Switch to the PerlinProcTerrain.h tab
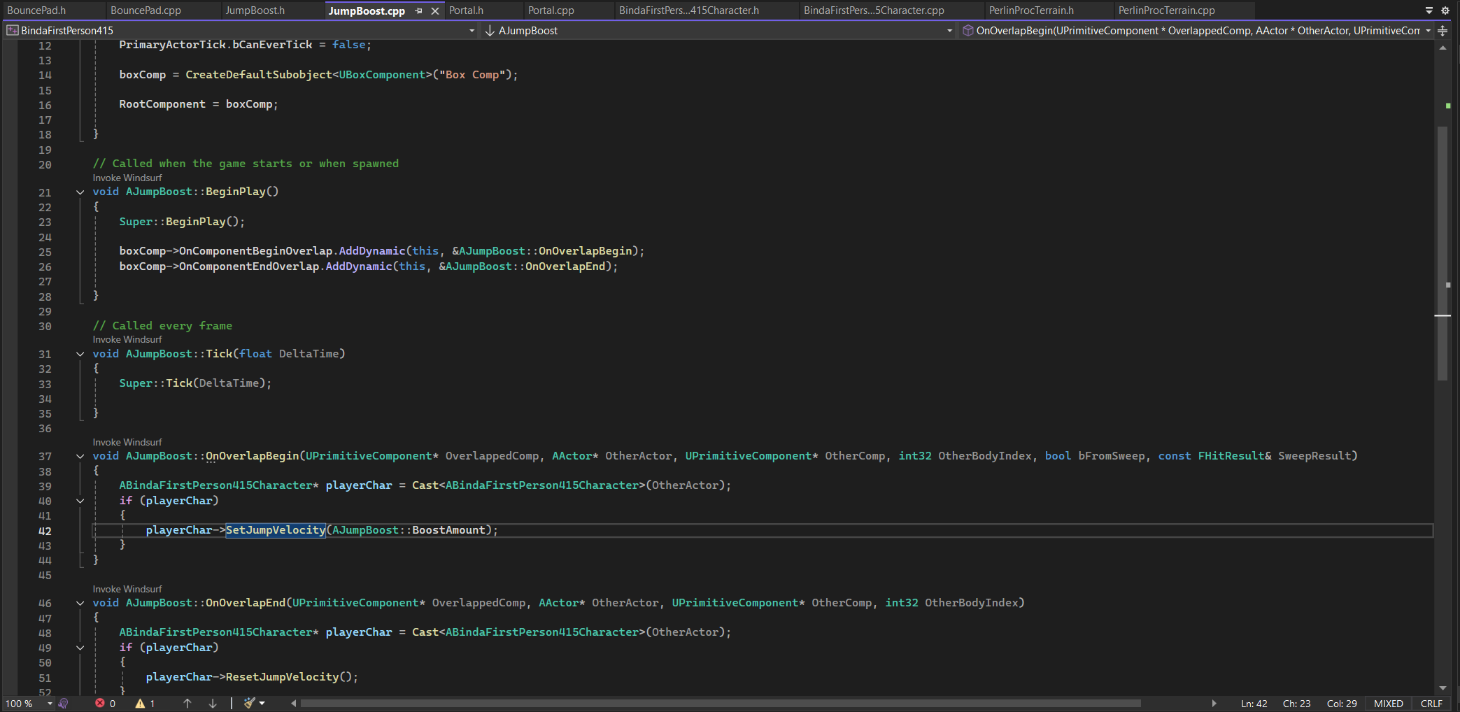Screen dimensions: 1460x712 tap(1030, 11)
